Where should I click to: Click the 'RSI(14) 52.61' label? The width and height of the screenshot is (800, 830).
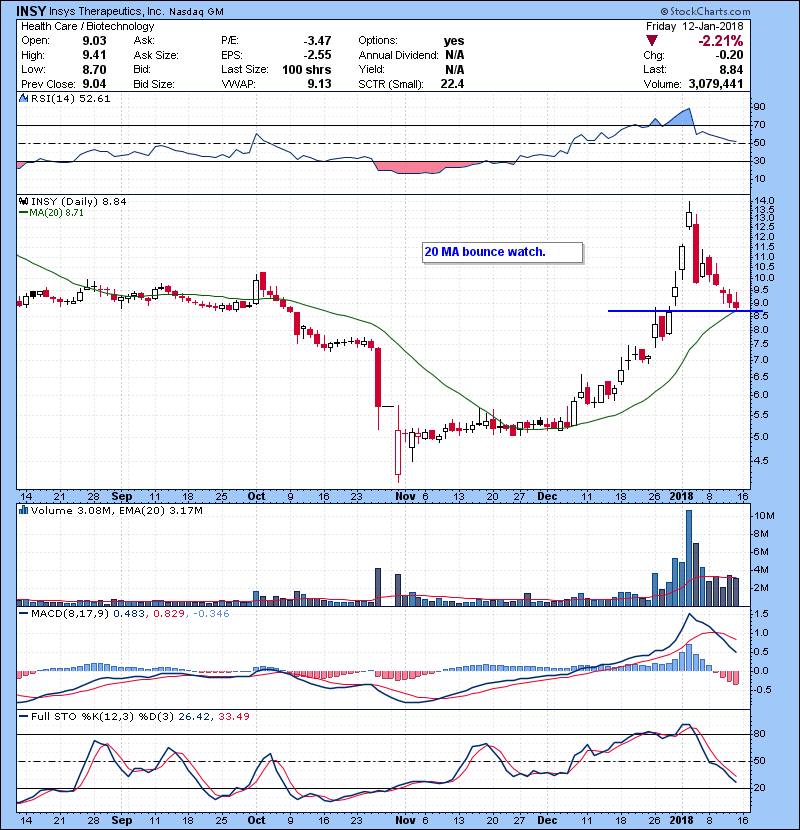(70, 98)
